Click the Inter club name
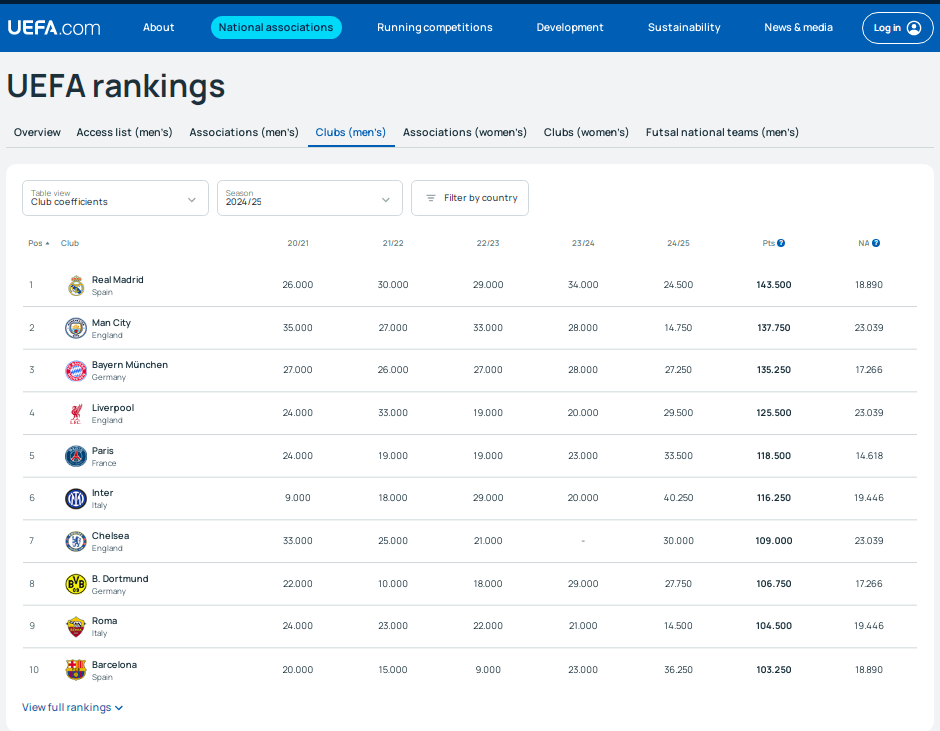Viewport: 940px width, 731px height. pos(103,493)
